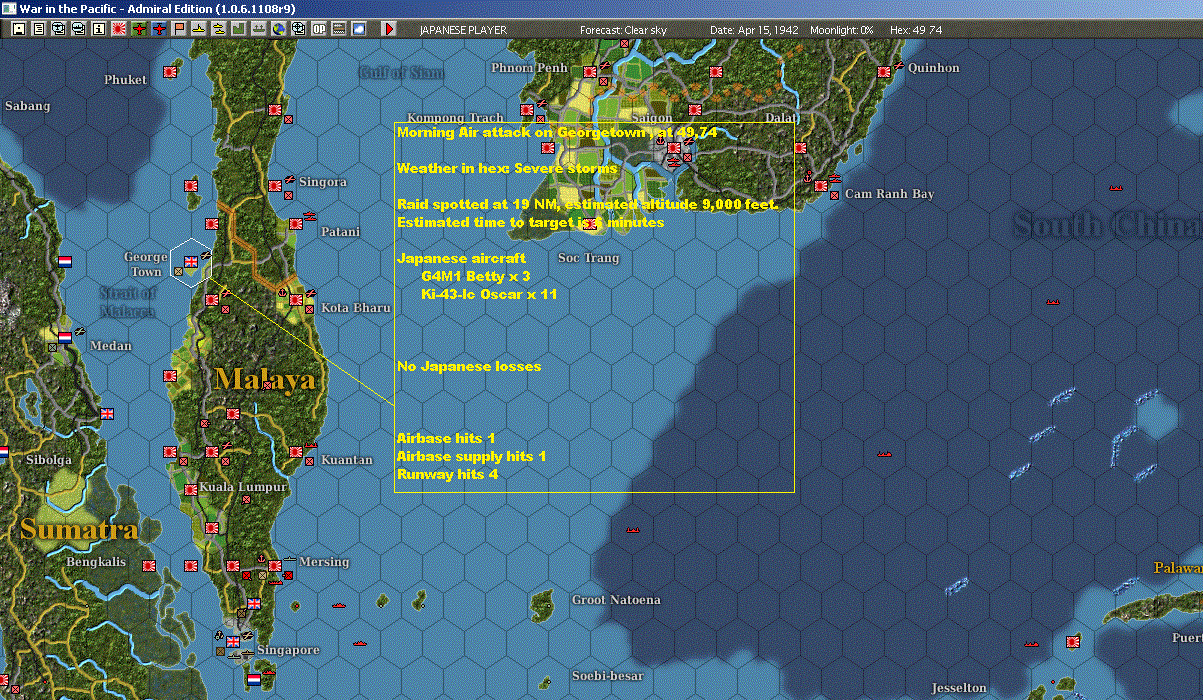Click the 'Kota Bharu' map label

coord(355,308)
